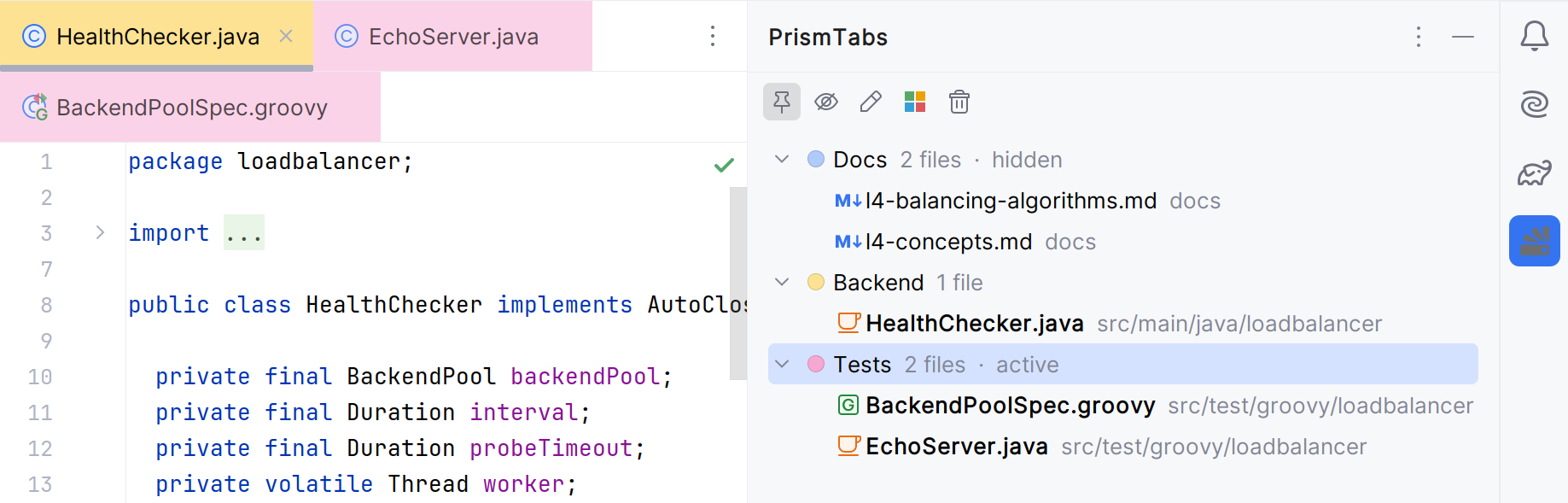Click the backendPool field name
1568x503 pixels.
[585, 377]
